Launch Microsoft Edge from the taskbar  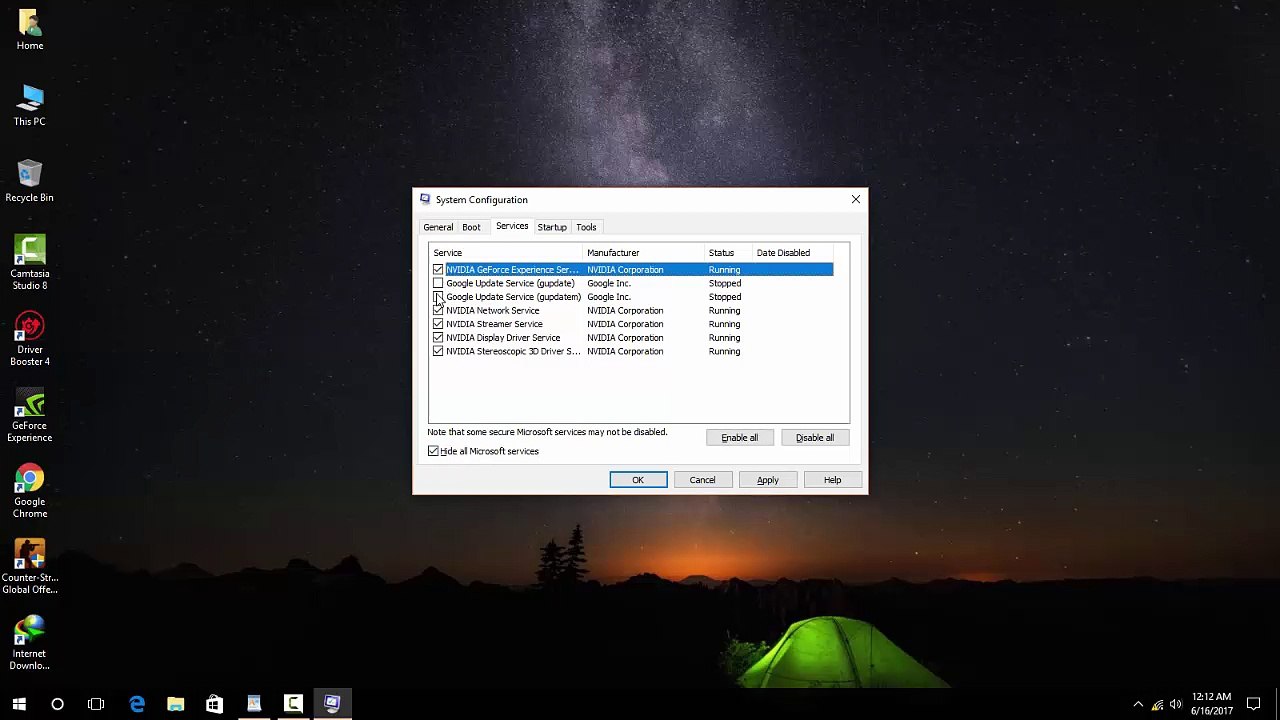point(137,704)
